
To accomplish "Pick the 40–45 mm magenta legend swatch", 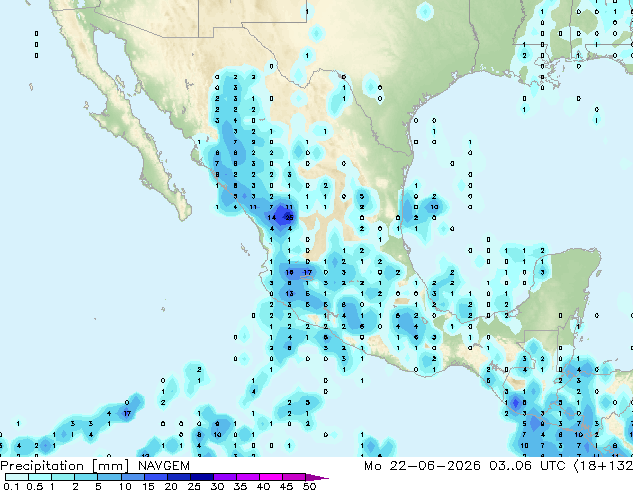I will [271, 477].
